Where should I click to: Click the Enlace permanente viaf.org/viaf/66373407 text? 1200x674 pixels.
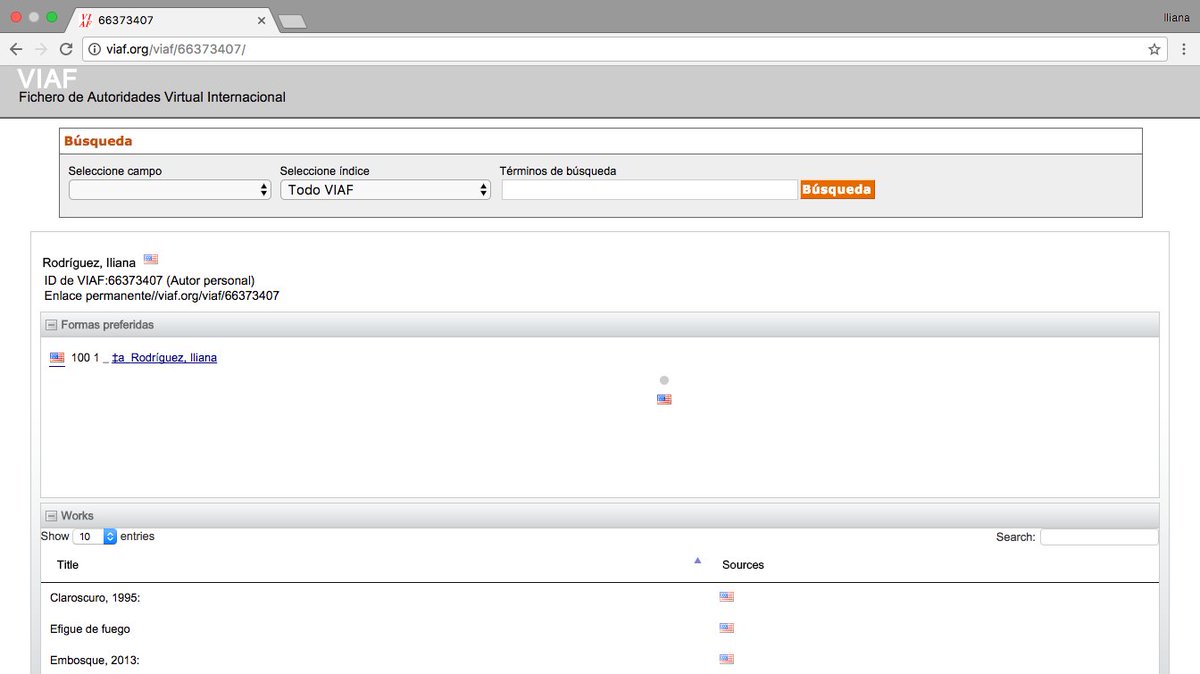pyautogui.click(x=162, y=296)
